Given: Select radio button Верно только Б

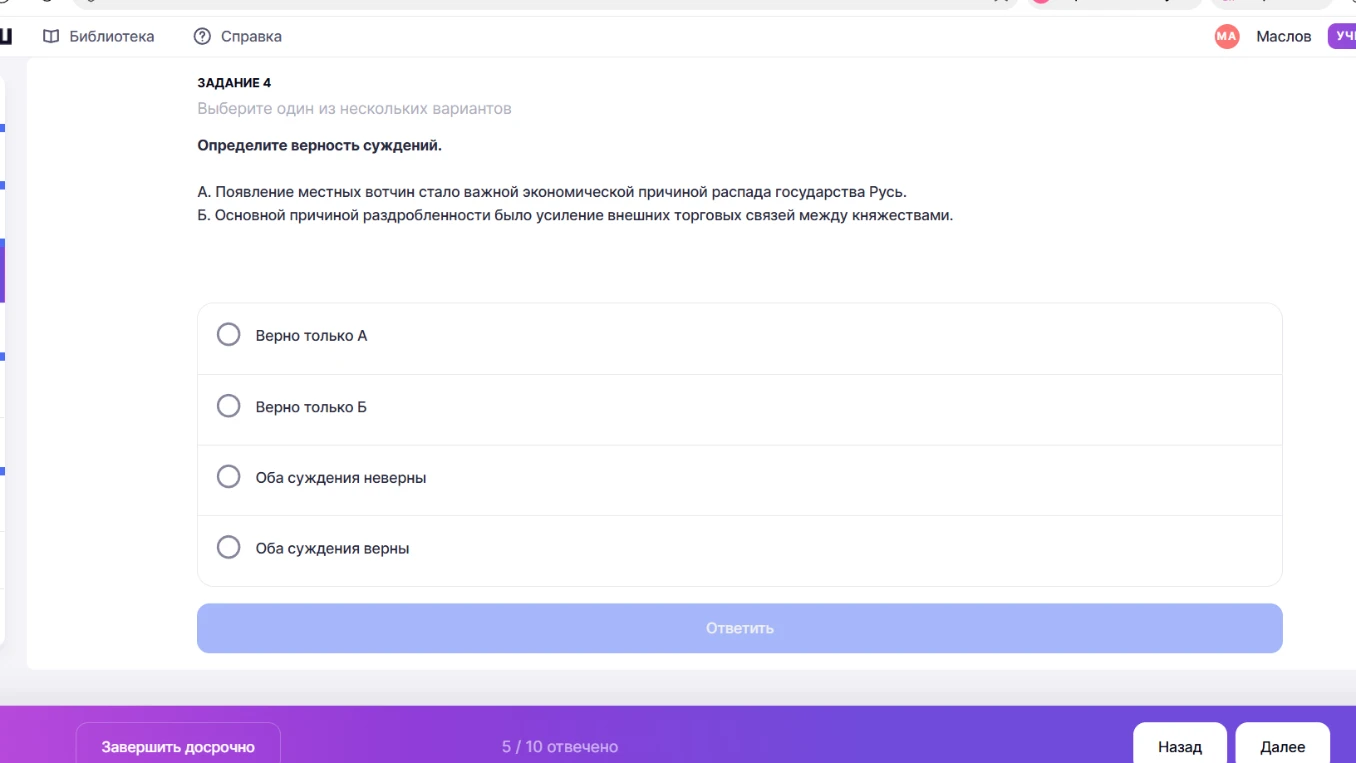Looking at the screenshot, I should [229, 405].
